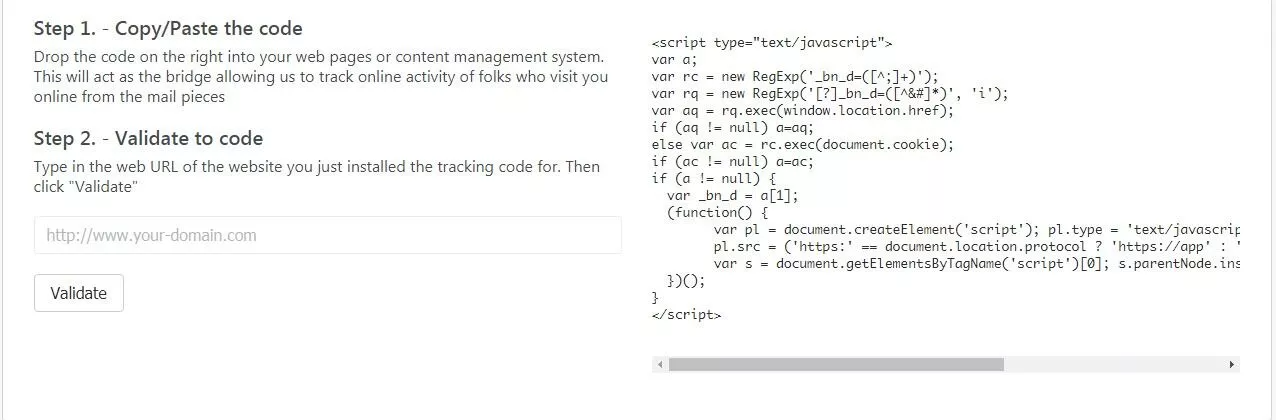Image resolution: width=1276 pixels, height=420 pixels.
Task: Click the 'var rq = new RegExp' line
Action: [829, 94]
